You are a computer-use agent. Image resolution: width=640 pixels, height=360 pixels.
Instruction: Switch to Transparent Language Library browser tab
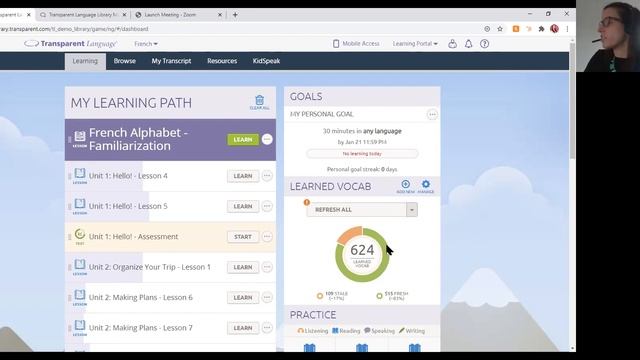[83, 15]
